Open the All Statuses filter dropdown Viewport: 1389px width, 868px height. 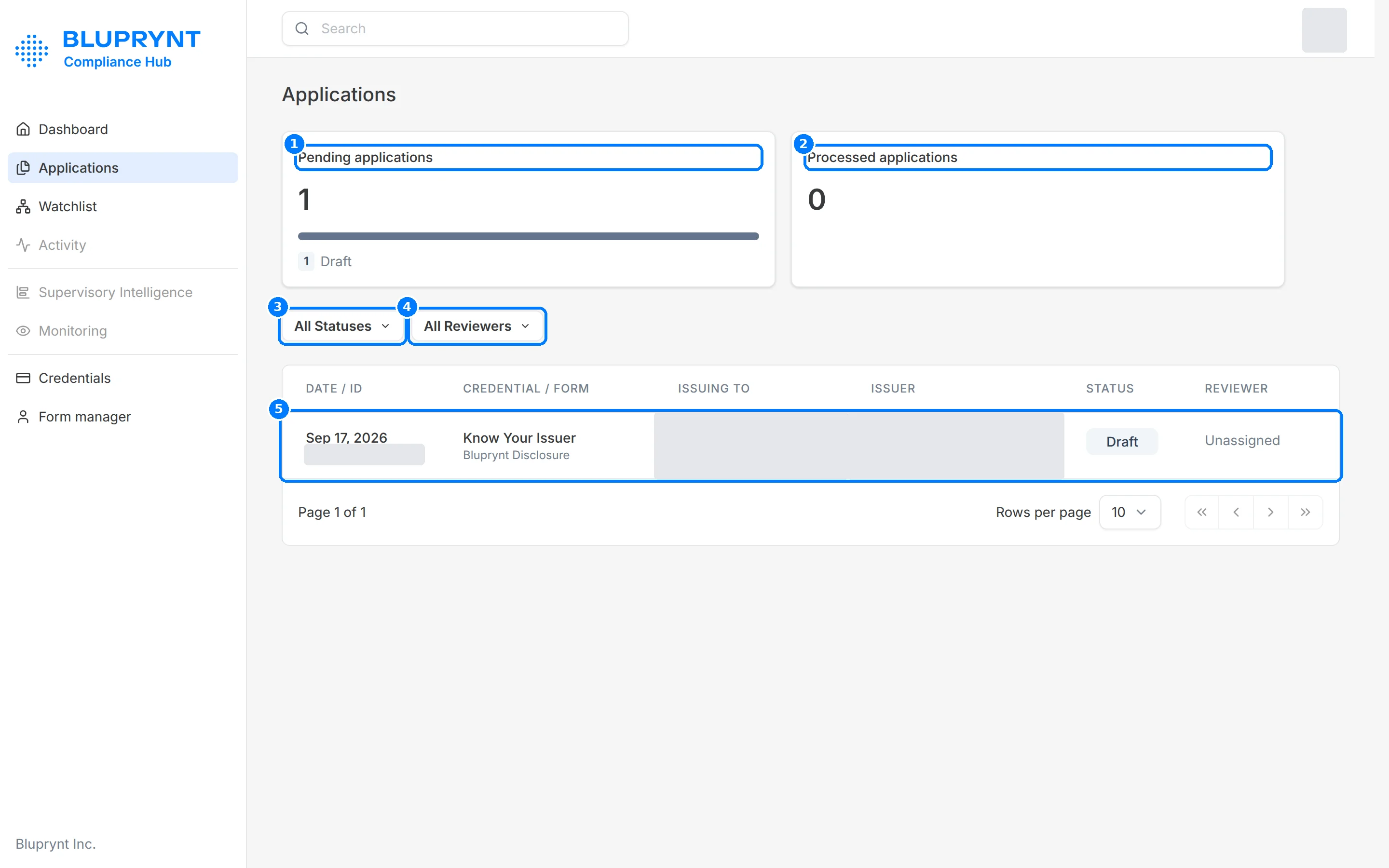342,326
